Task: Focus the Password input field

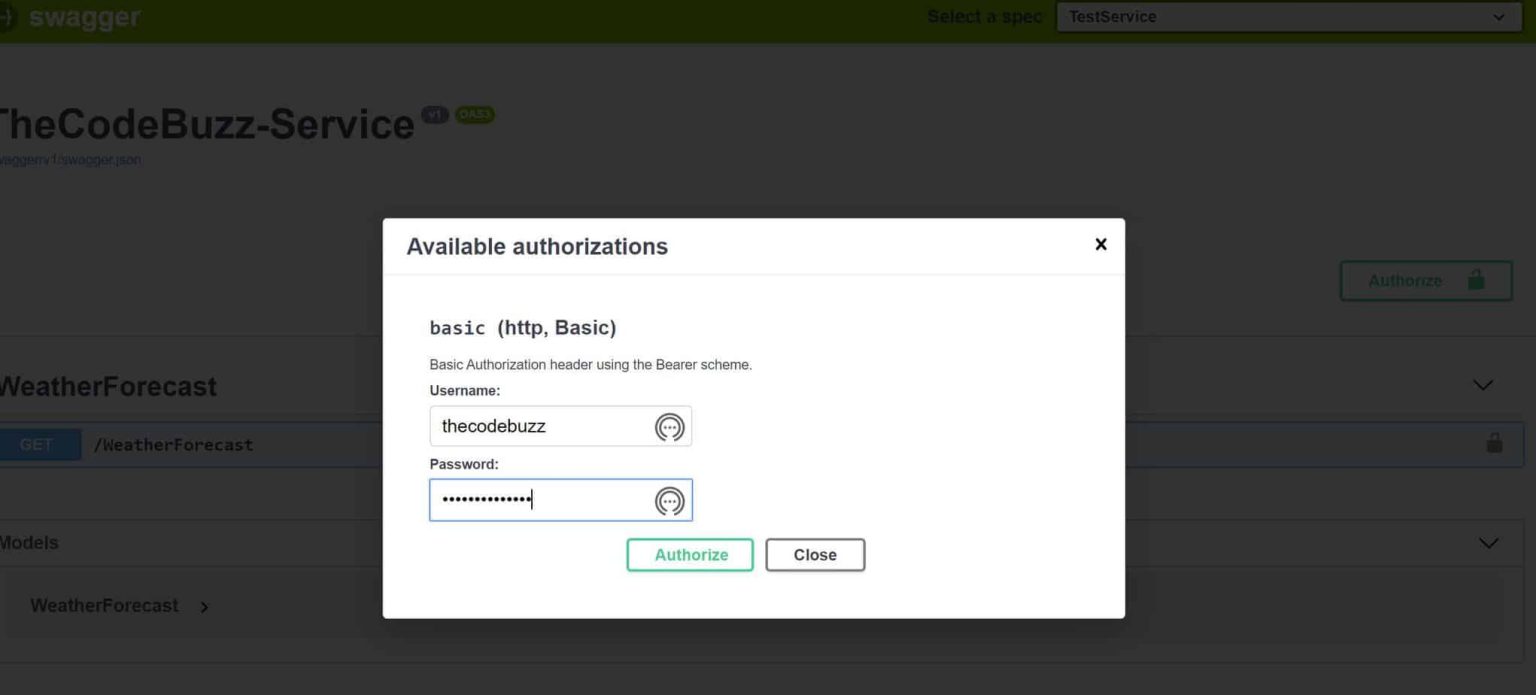Action: [560, 500]
